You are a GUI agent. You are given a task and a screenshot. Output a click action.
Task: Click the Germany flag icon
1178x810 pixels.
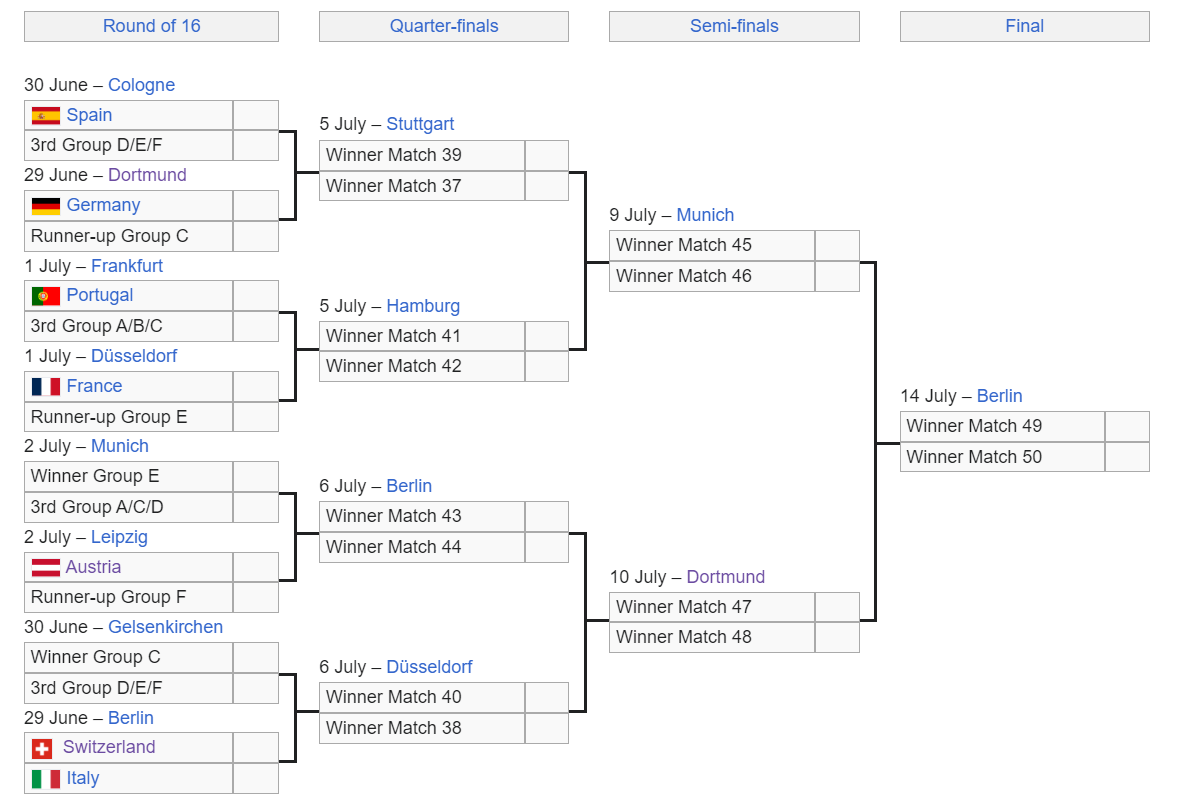[x=46, y=206]
